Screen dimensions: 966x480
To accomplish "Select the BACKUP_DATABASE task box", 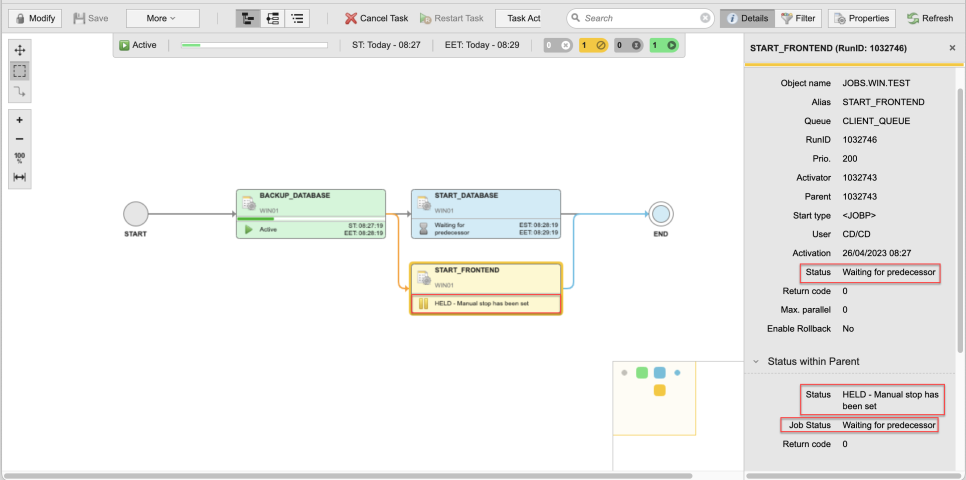I will click(311, 214).
